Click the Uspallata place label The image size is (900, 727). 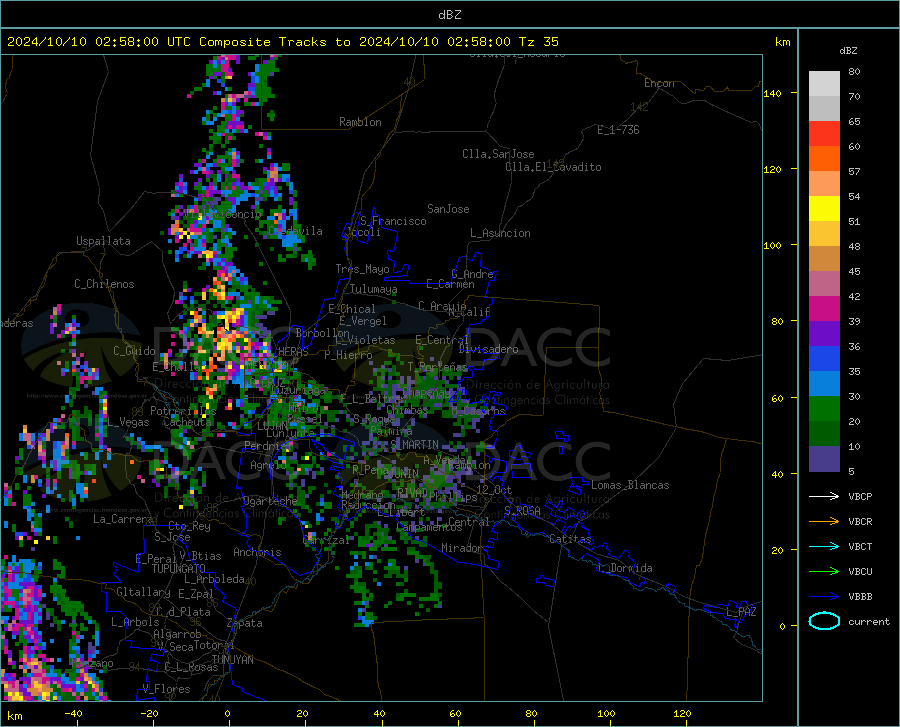[x=103, y=241]
